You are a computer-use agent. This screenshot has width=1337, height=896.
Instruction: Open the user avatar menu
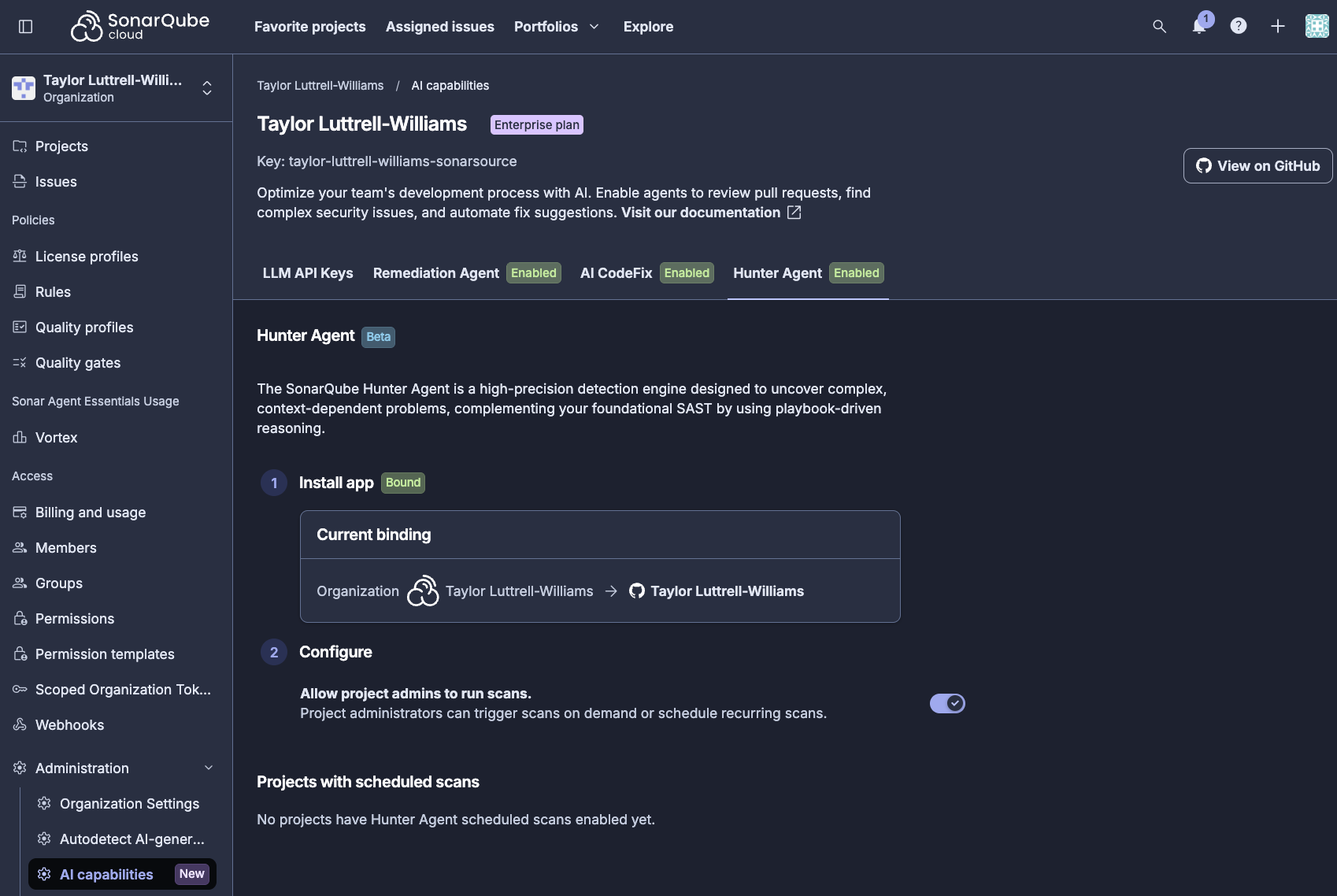(x=1317, y=26)
